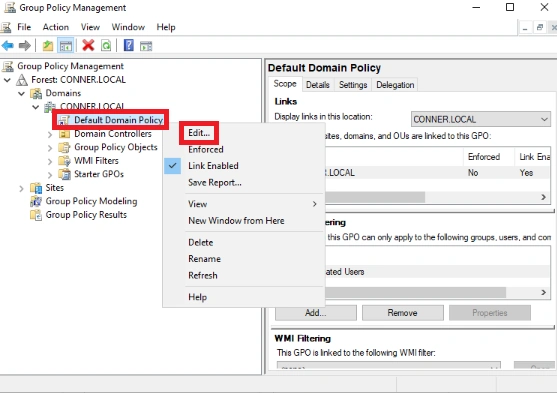Choose Edit... from the context menu
This screenshot has height=393, width=557.
coord(199,133)
